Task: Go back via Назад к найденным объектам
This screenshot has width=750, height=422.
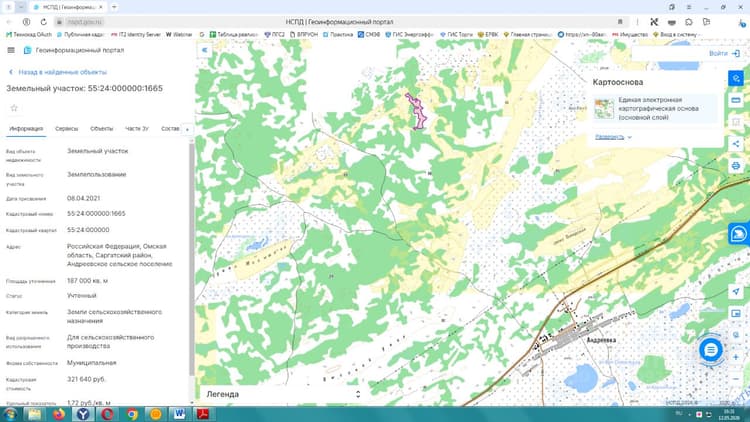Action: point(57,72)
